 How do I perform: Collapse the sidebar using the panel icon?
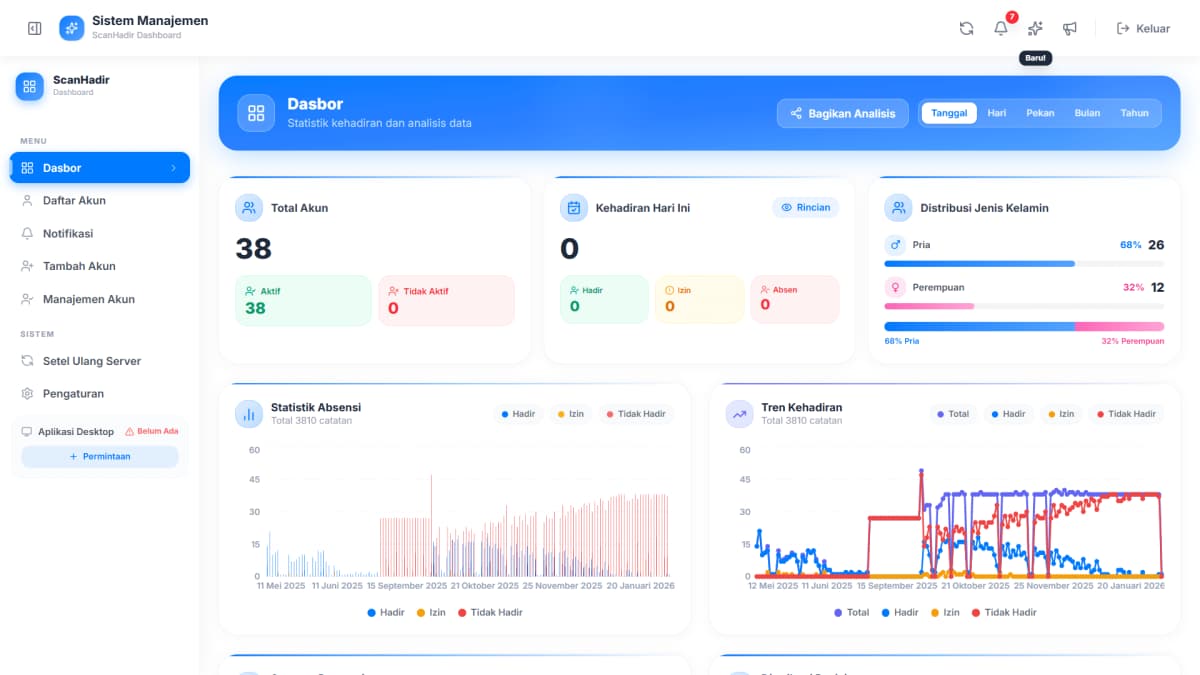coord(34,28)
